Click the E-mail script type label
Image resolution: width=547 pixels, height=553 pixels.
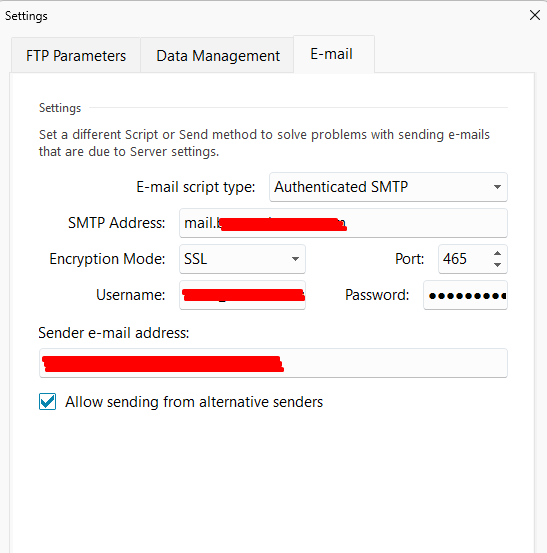pos(195,187)
